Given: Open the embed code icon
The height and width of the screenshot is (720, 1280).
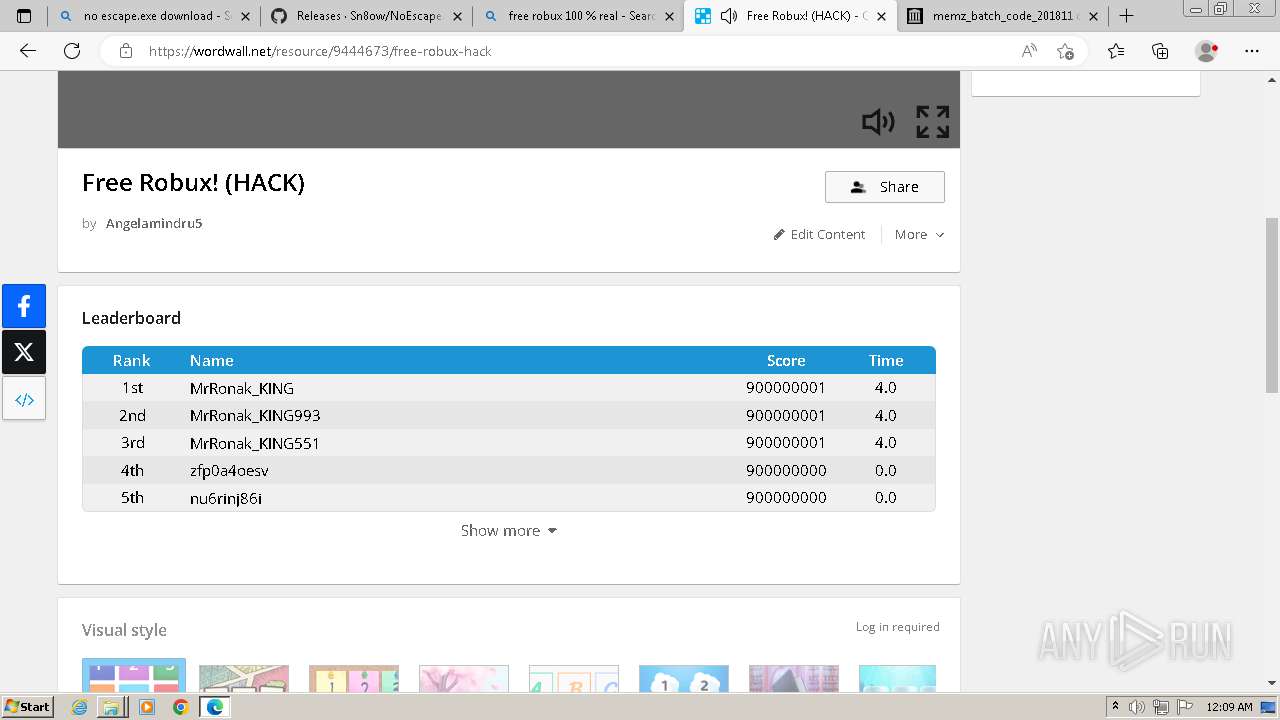Looking at the screenshot, I should pos(24,399).
